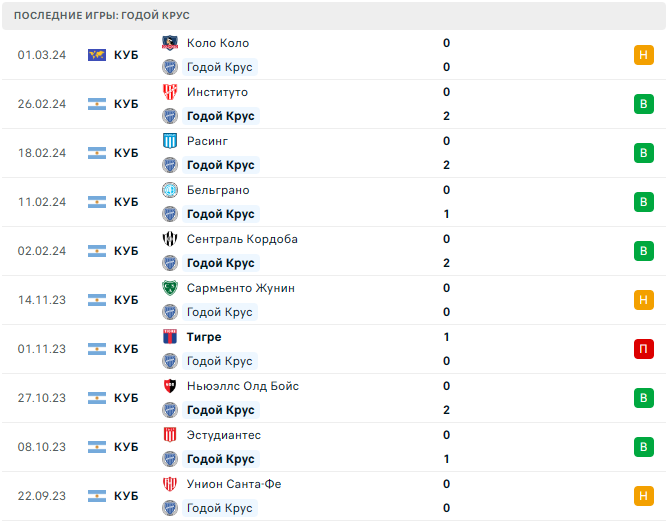Screen dimensions: 668x522
Task: Click the Instituto team crest
Action: click(x=169, y=92)
